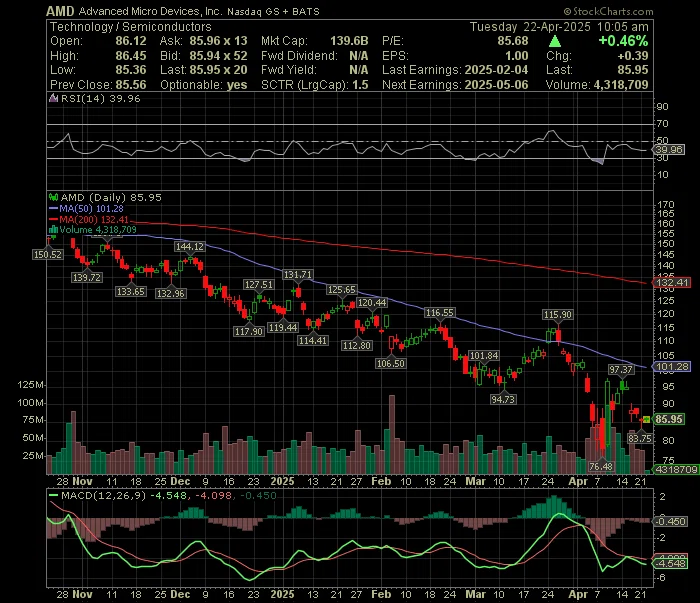Click the Feb label on the price chart date axis
This screenshot has width=700, height=603.
pyautogui.click(x=381, y=482)
